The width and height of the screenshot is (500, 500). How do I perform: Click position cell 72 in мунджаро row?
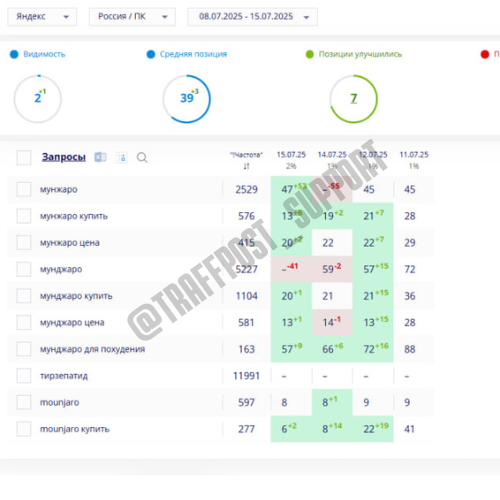[410, 269]
